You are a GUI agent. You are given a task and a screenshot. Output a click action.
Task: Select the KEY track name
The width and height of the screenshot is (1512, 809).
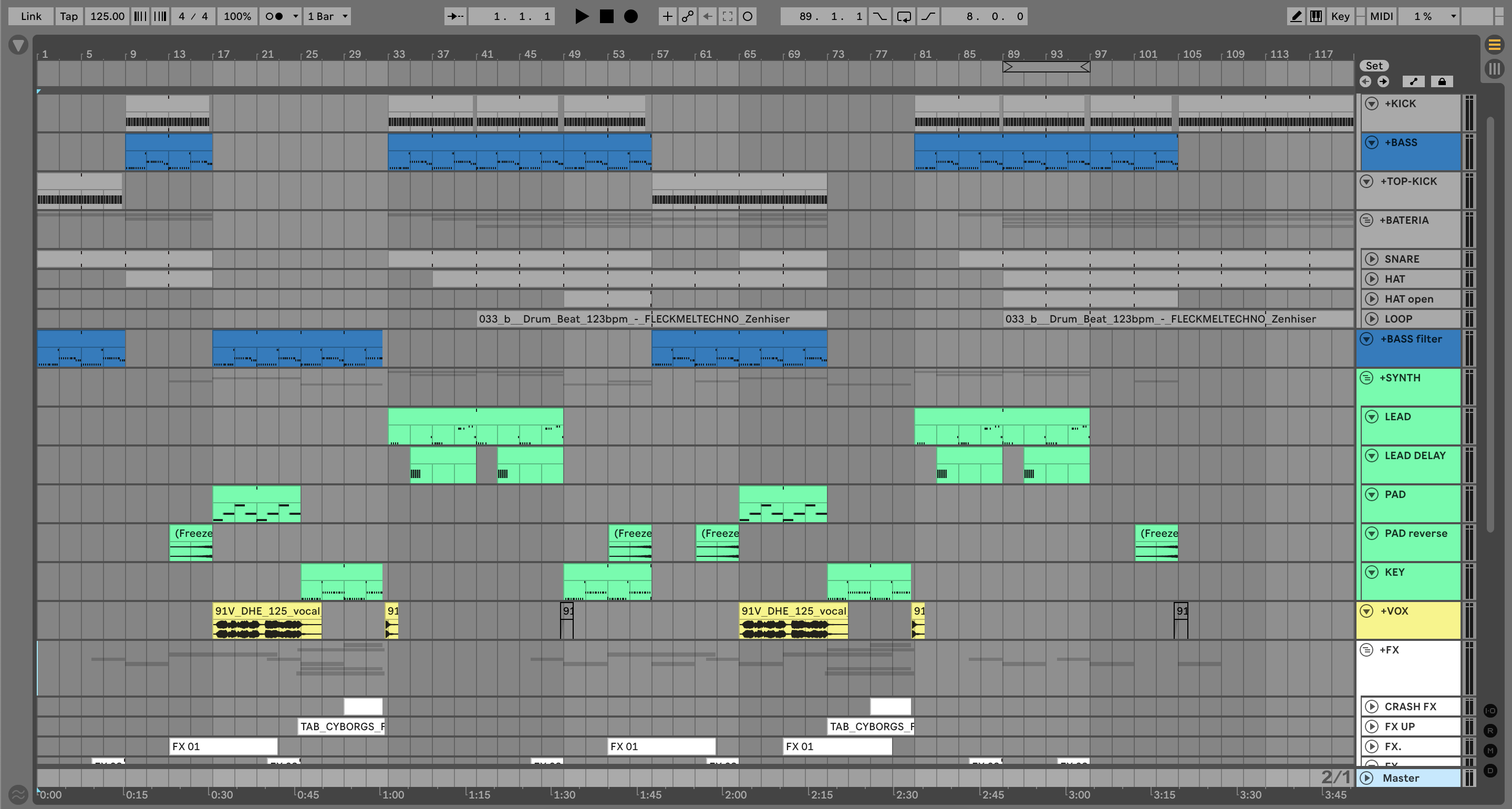(1394, 573)
